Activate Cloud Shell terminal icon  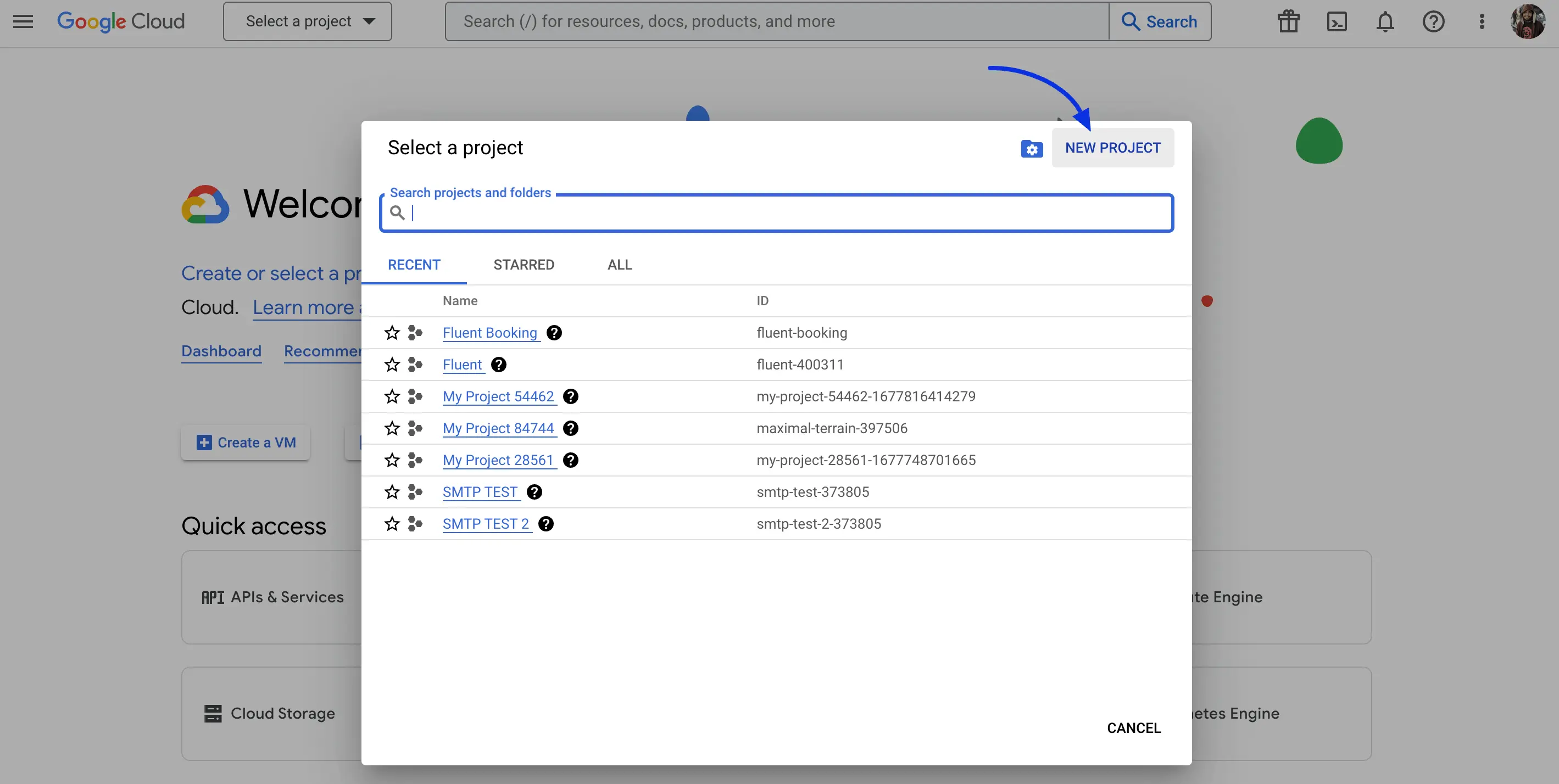click(1337, 21)
